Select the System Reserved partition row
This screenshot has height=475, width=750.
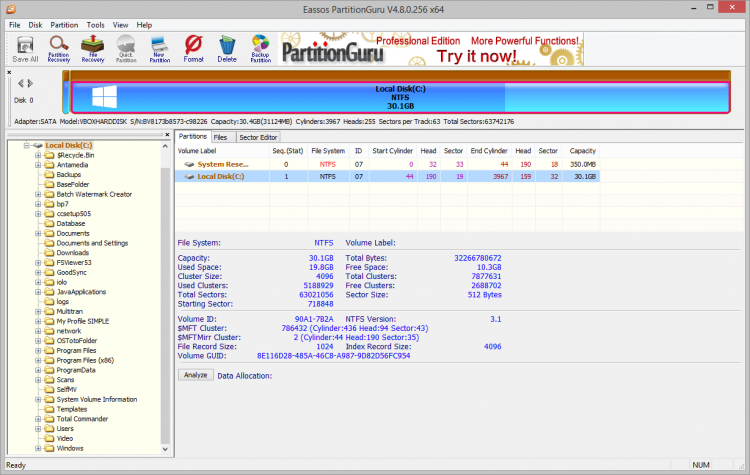(x=387, y=164)
